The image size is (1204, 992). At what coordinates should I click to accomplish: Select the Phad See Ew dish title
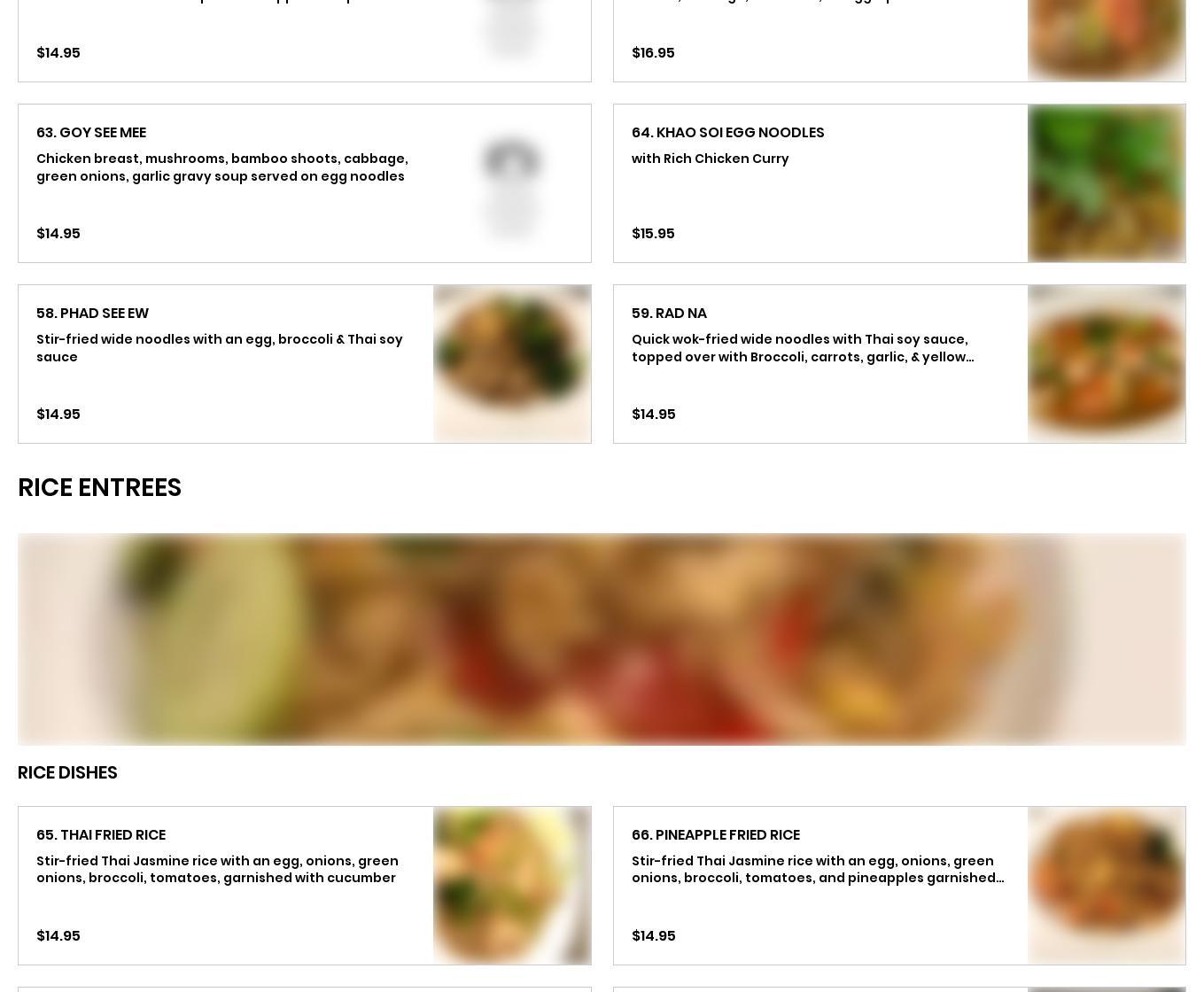coord(92,313)
